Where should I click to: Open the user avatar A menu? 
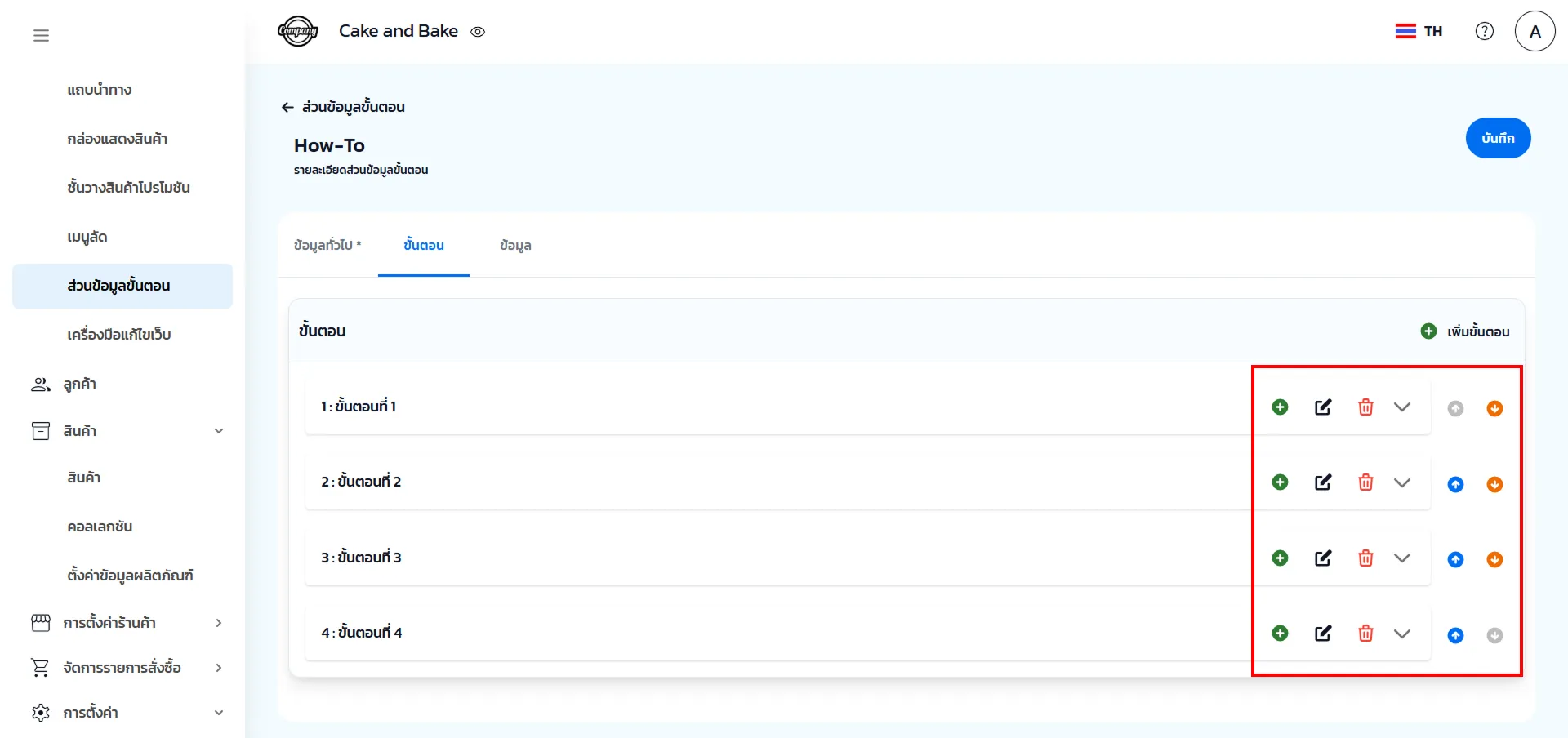coord(1535,31)
